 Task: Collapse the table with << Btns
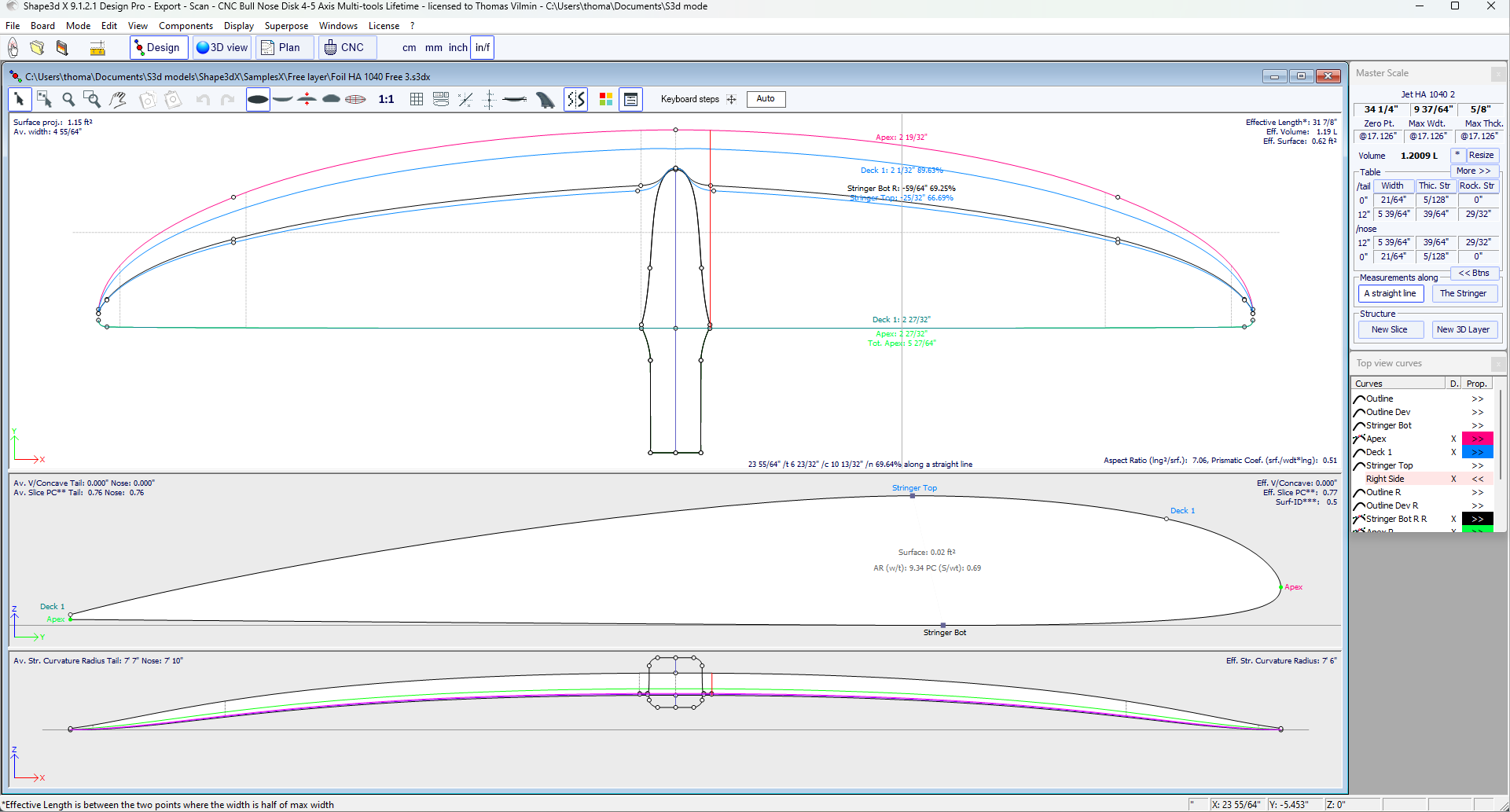[1473, 273]
